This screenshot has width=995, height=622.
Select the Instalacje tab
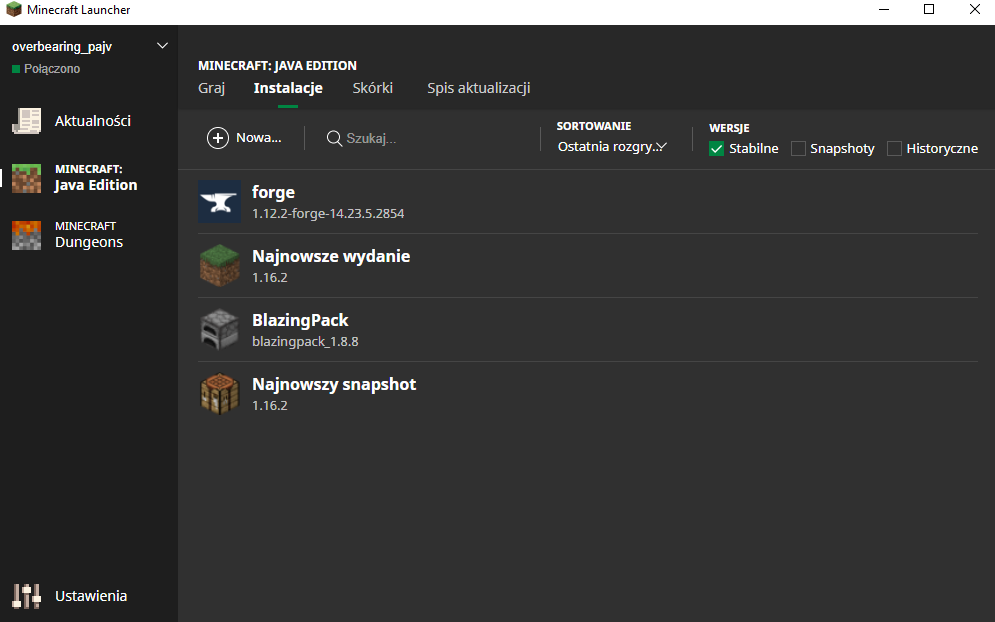[288, 88]
